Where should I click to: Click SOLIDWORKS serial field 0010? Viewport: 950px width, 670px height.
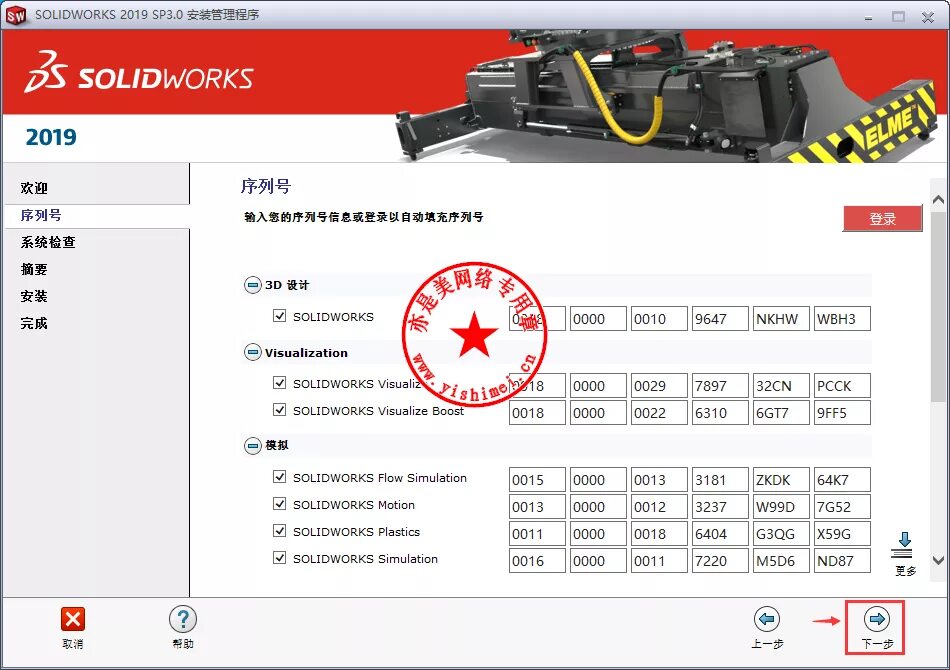[x=659, y=319]
